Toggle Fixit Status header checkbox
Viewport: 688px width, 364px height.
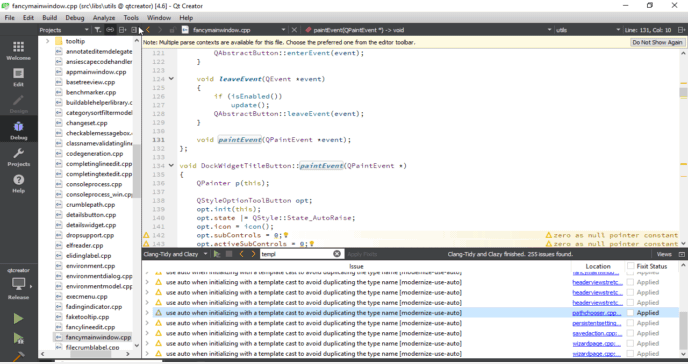tap(631, 266)
